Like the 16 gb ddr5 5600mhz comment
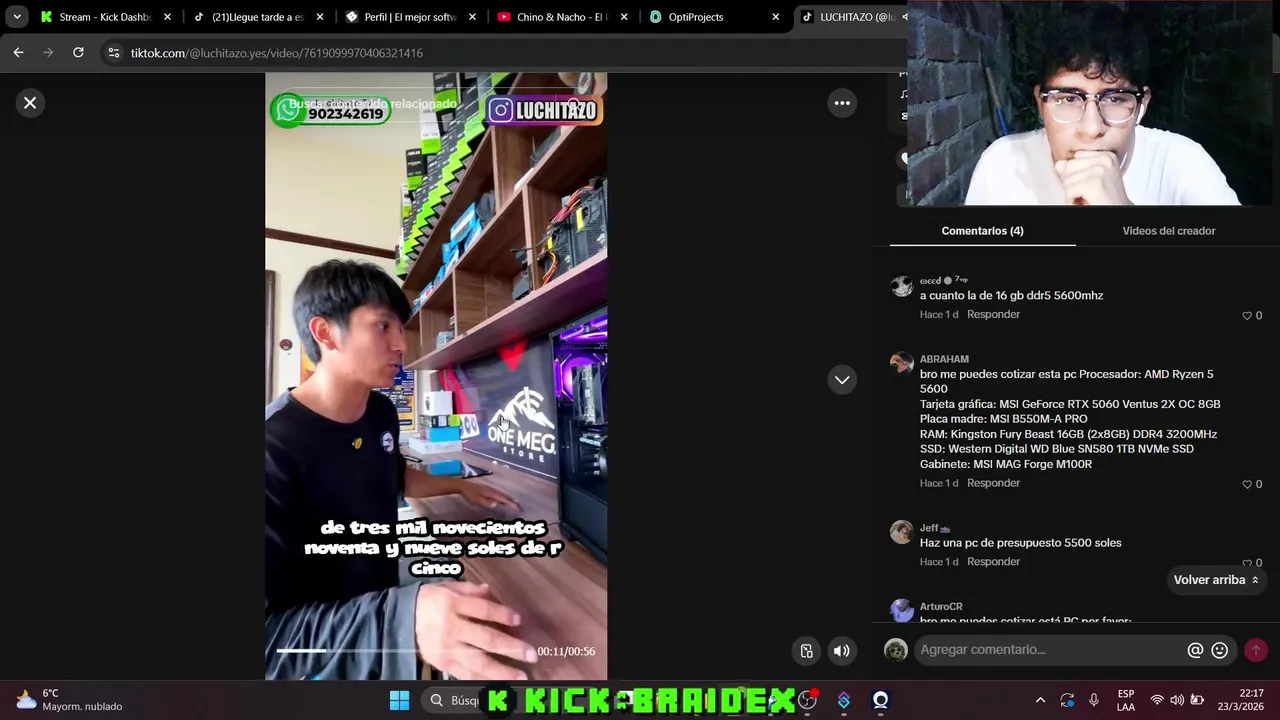This screenshot has height=720, width=1280. coord(1247,315)
